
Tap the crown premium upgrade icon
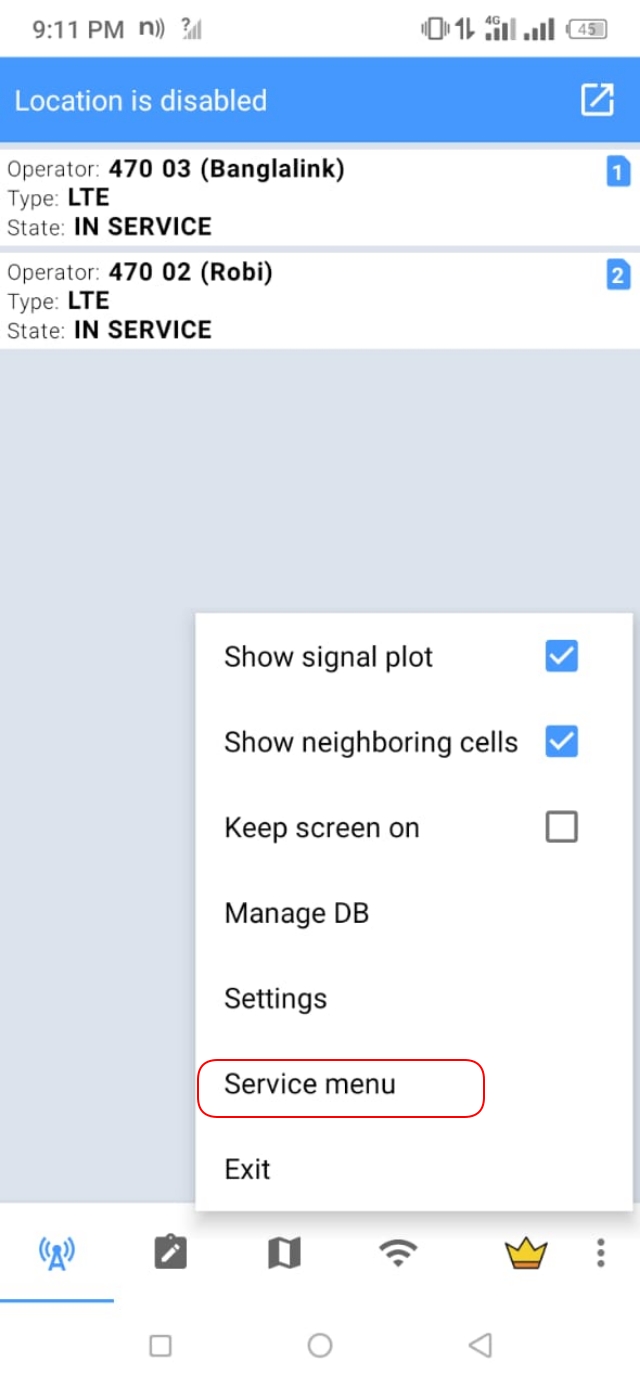coord(527,1250)
